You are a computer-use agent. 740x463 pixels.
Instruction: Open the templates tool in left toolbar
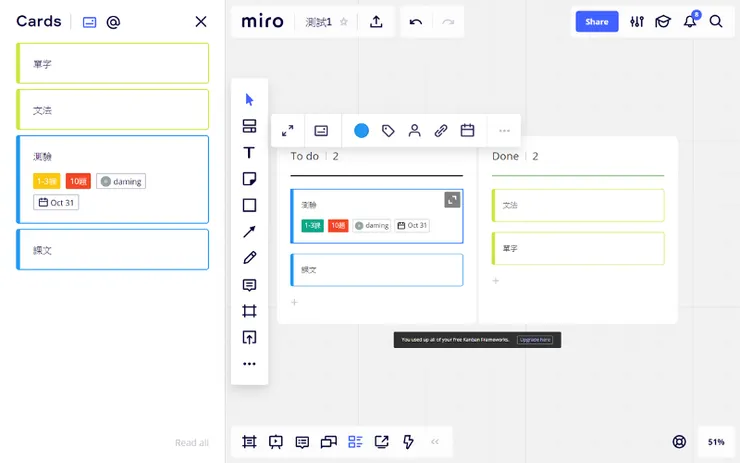click(249, 126)
